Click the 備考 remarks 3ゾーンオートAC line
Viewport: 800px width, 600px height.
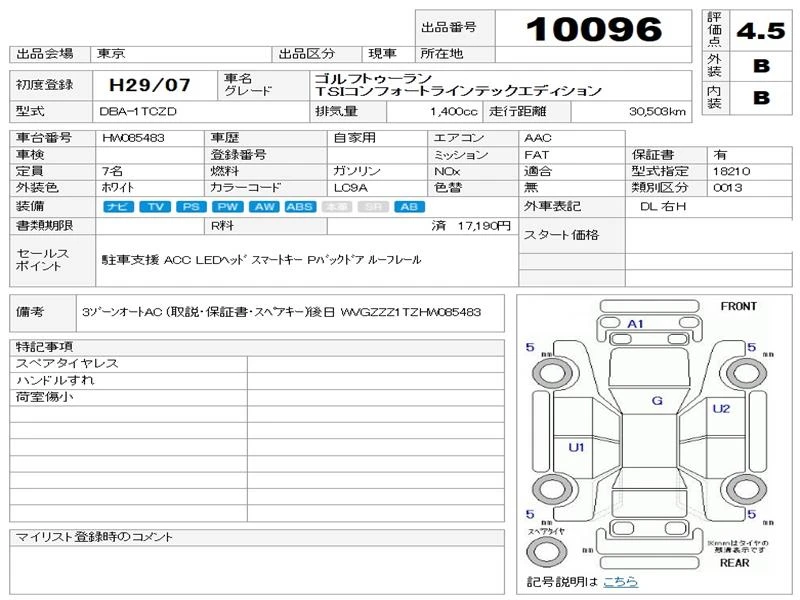click(281, 312)
